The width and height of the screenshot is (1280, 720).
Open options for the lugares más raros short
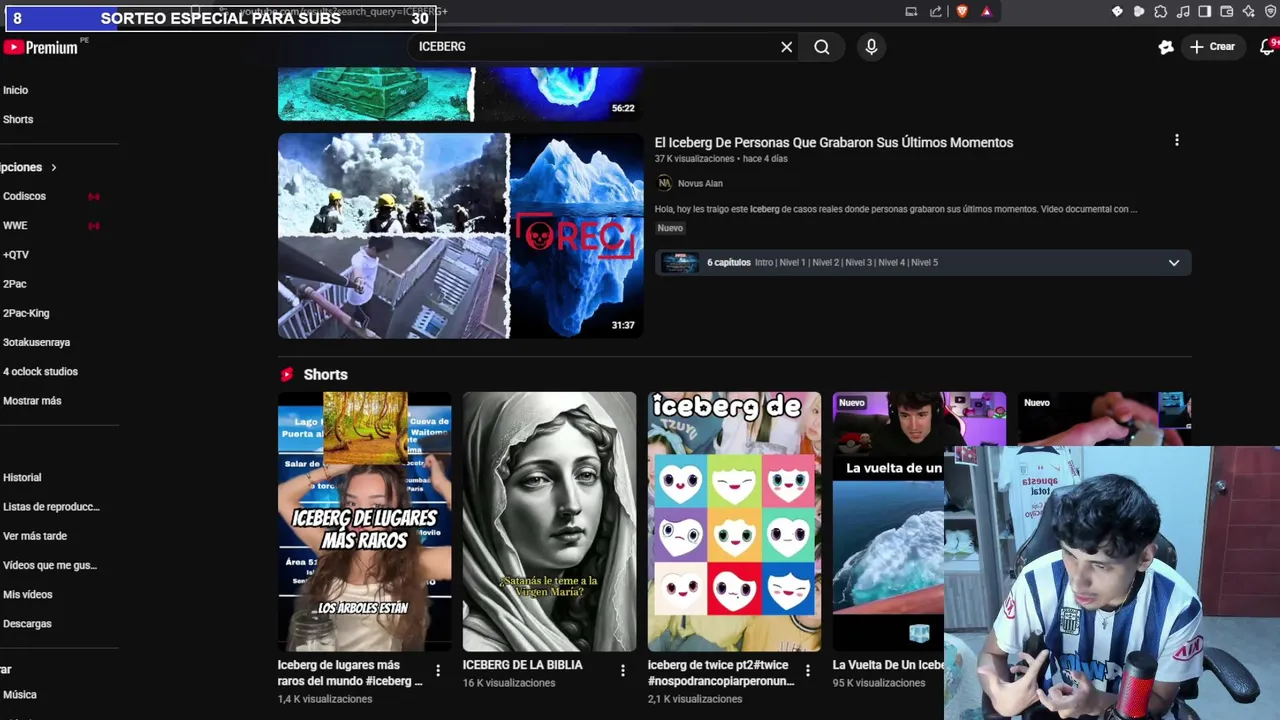pos(437,671)
